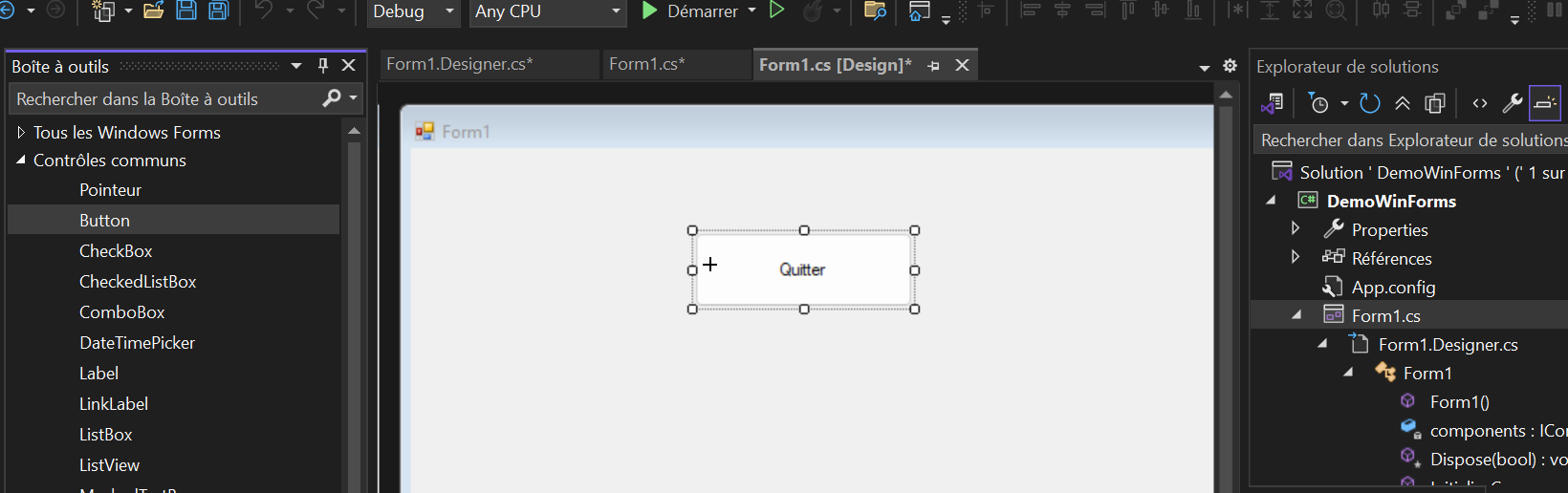Select CheckBox control in the toolbox
Screen dimensions: 1568x493
click(x=116, y=251)
